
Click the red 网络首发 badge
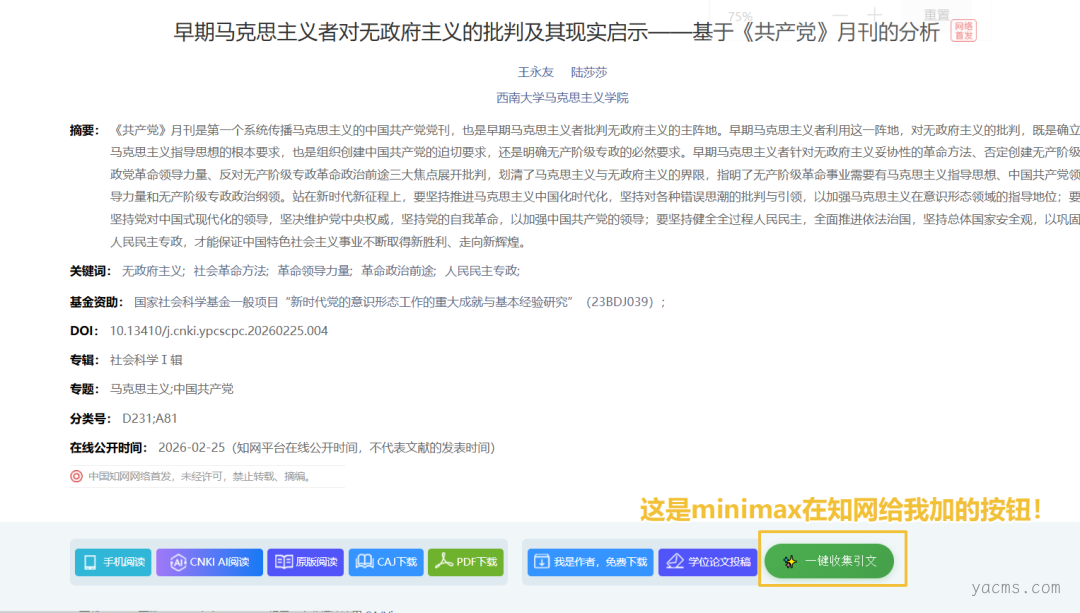click(963, 30)
